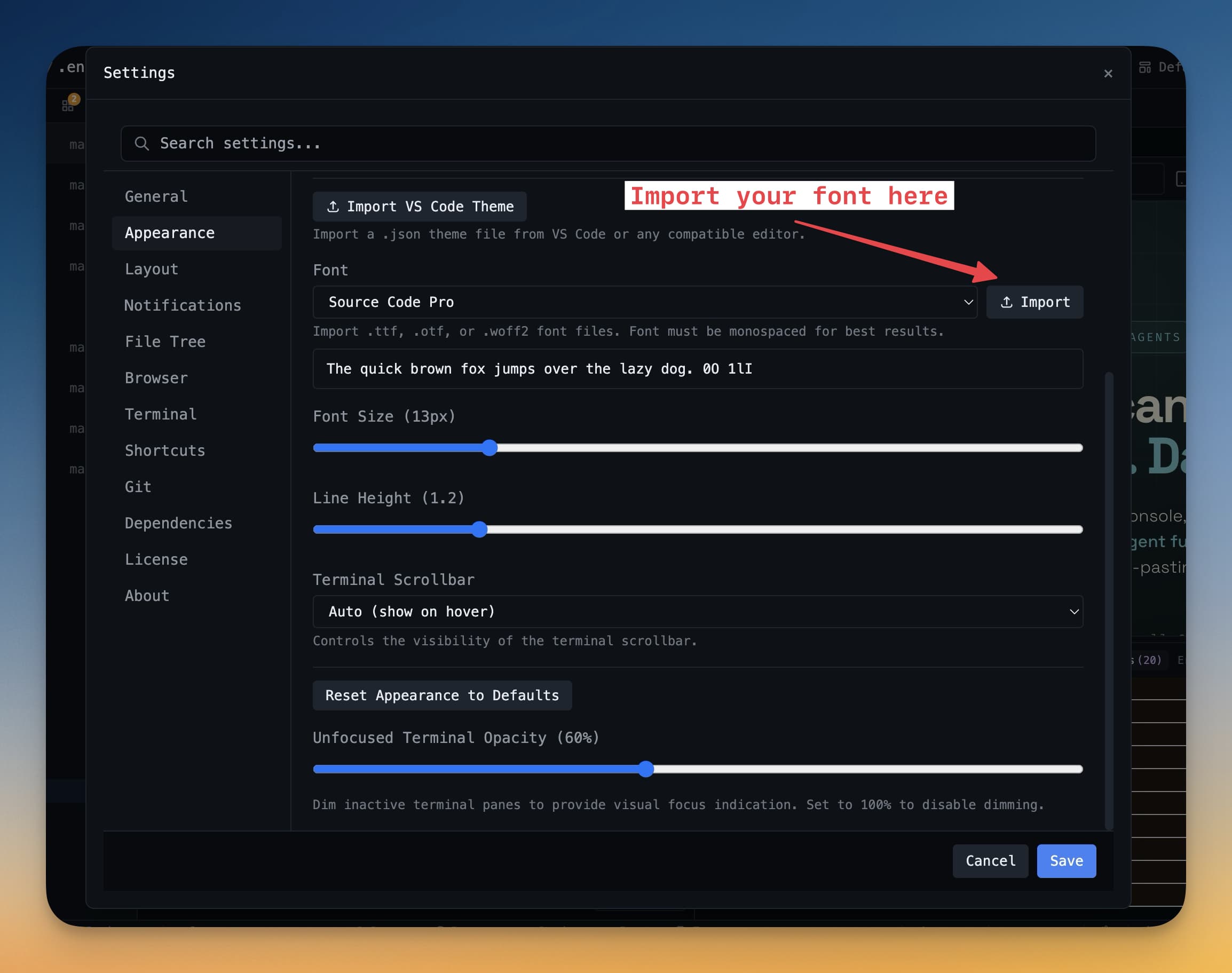Open Git settings
Screen dimensions: 1232x973
click(196, 487)
